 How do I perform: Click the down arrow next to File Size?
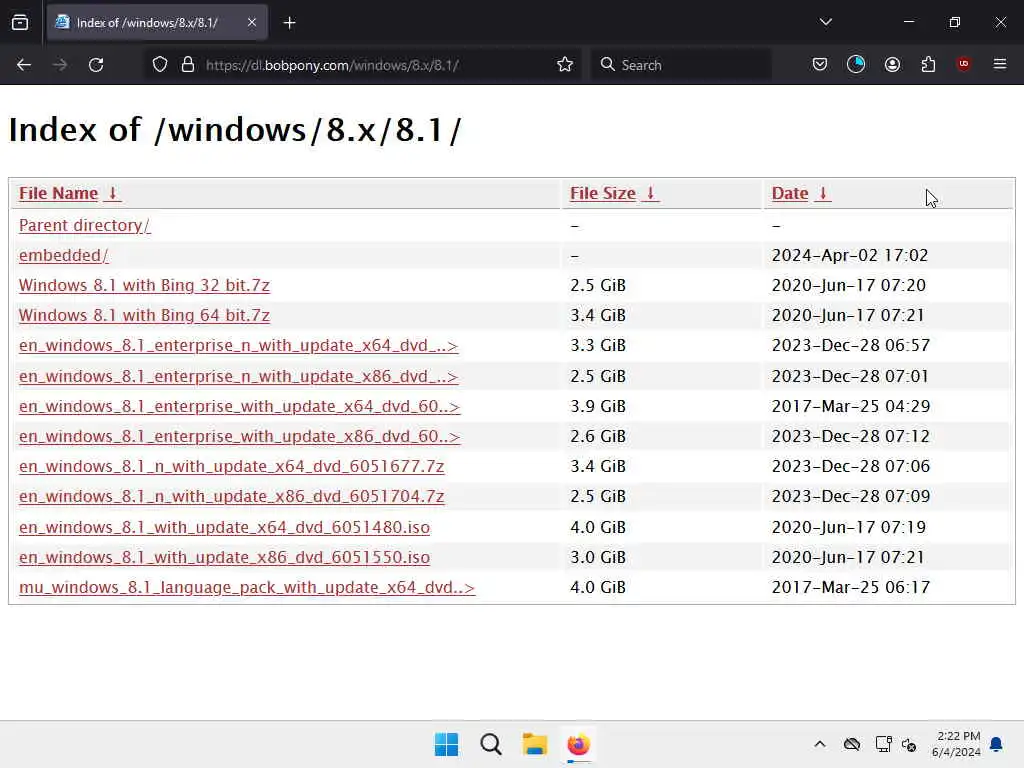point(650,193)
